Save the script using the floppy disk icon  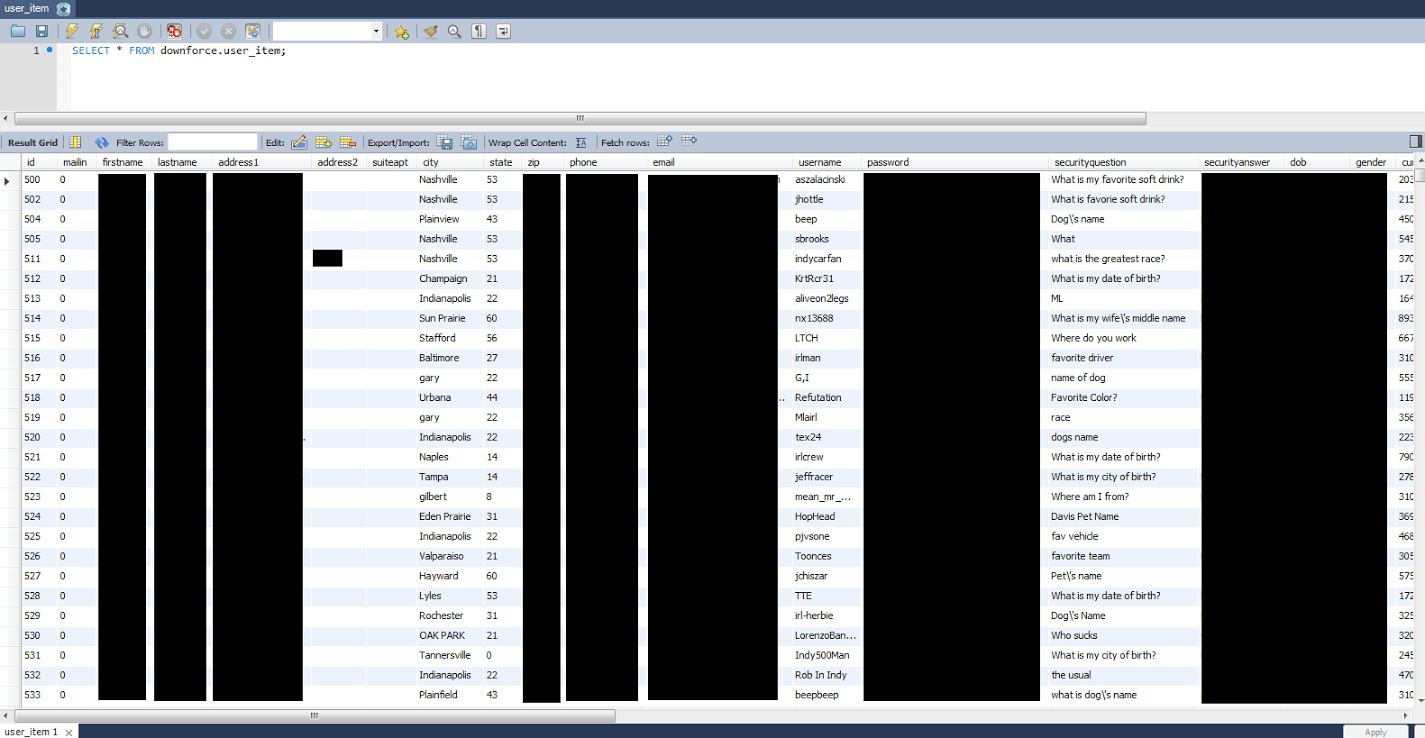(x=42, y=32)
